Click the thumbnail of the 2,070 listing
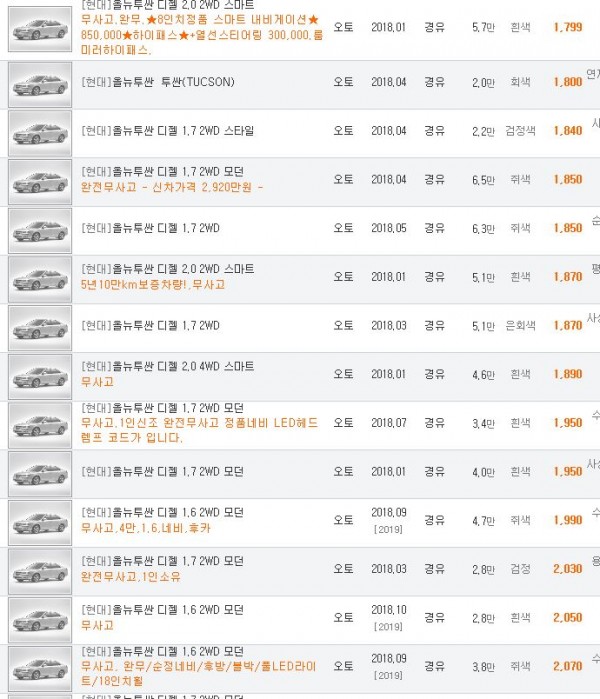The width and height of the screenshot is (600, 699). coord(40,669)
